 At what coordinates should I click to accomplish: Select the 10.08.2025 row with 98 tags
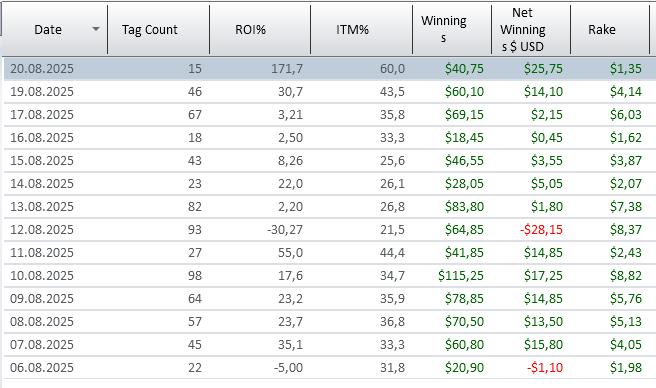click(330, 276)
